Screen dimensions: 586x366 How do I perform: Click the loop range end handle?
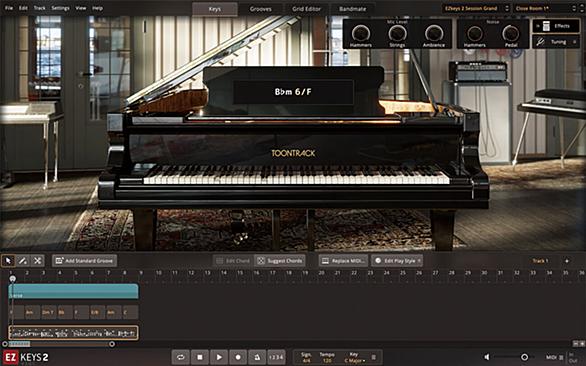[112, 344]
